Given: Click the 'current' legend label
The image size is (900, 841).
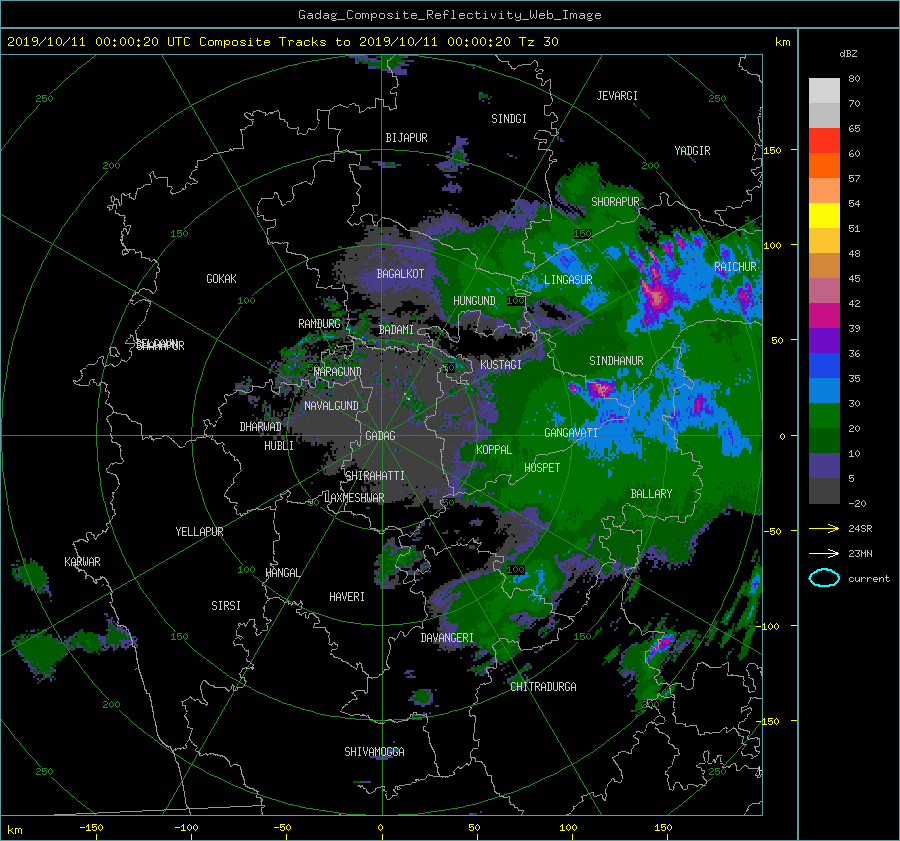Looking at the screenshot, I should click(x=868, y=579).
